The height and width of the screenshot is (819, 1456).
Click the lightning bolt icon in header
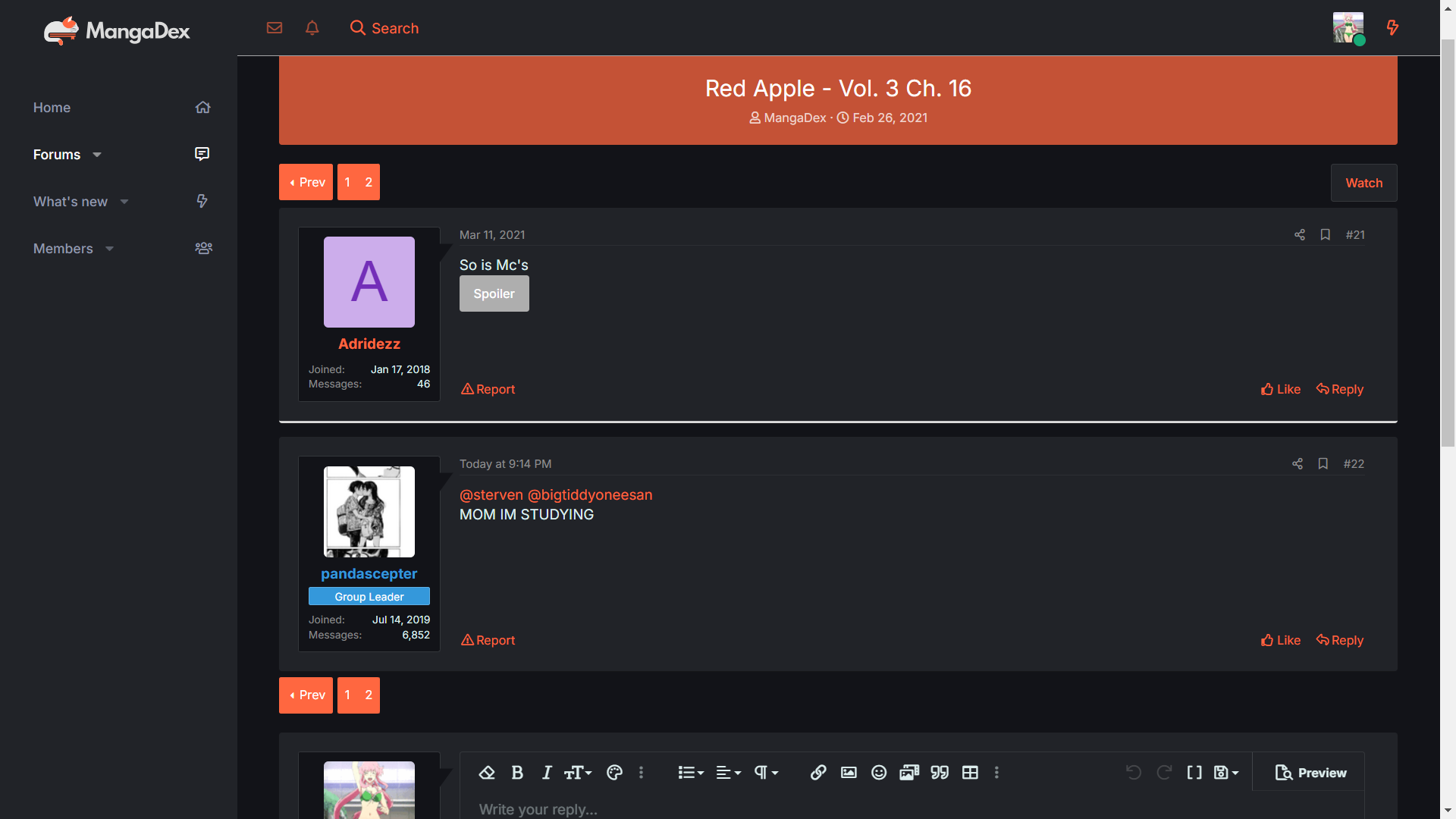click(1392, 28)
